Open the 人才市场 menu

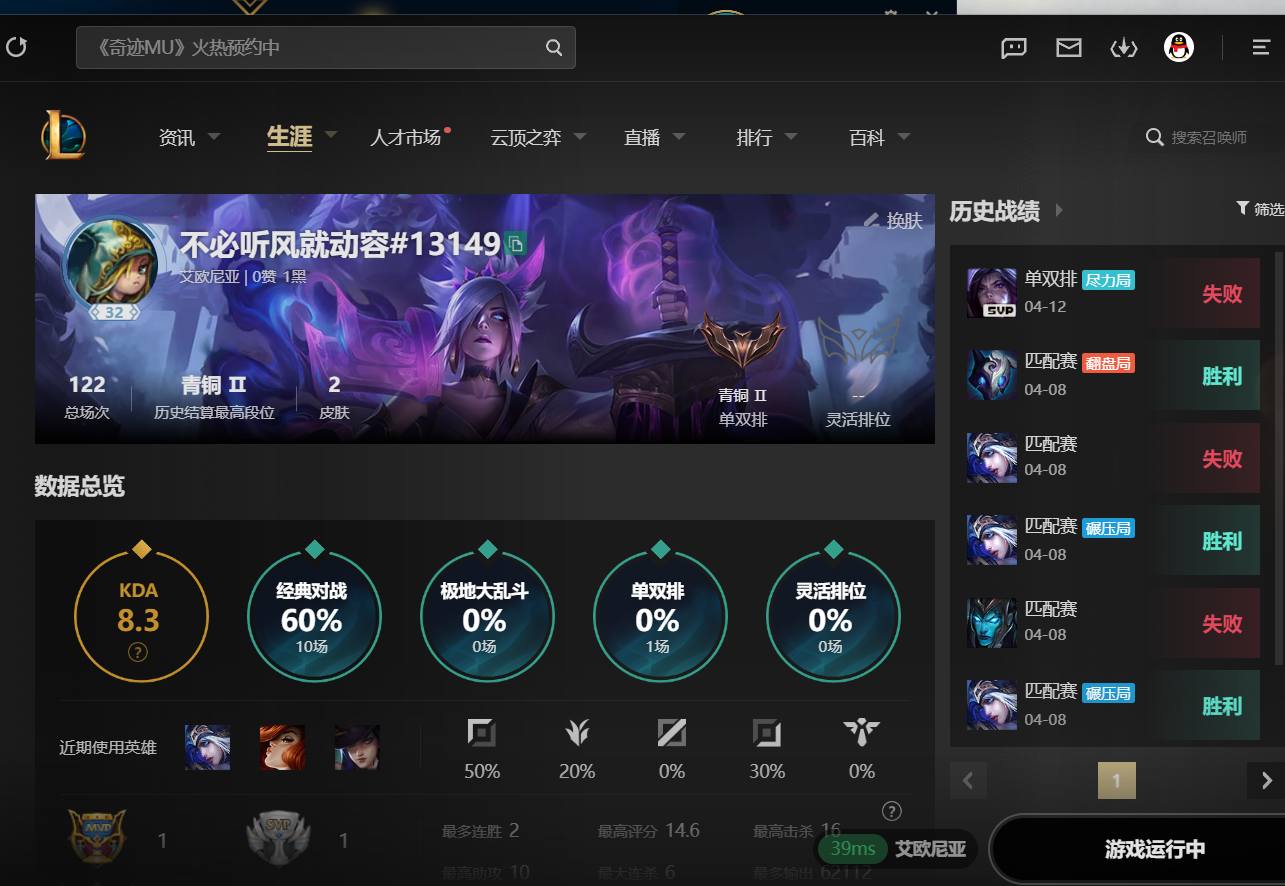pos(406,137)
